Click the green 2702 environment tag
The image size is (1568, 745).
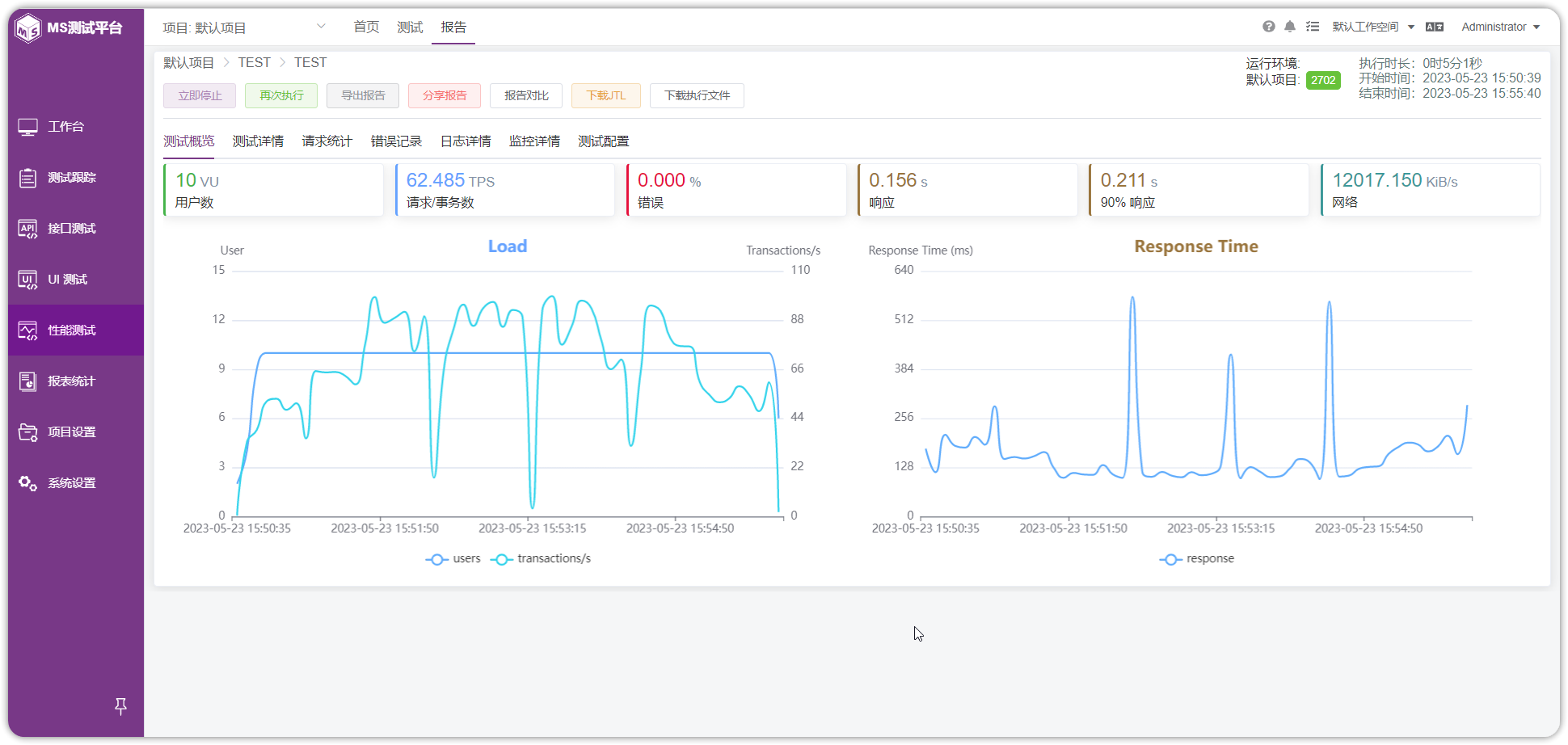pos(1323,80)
